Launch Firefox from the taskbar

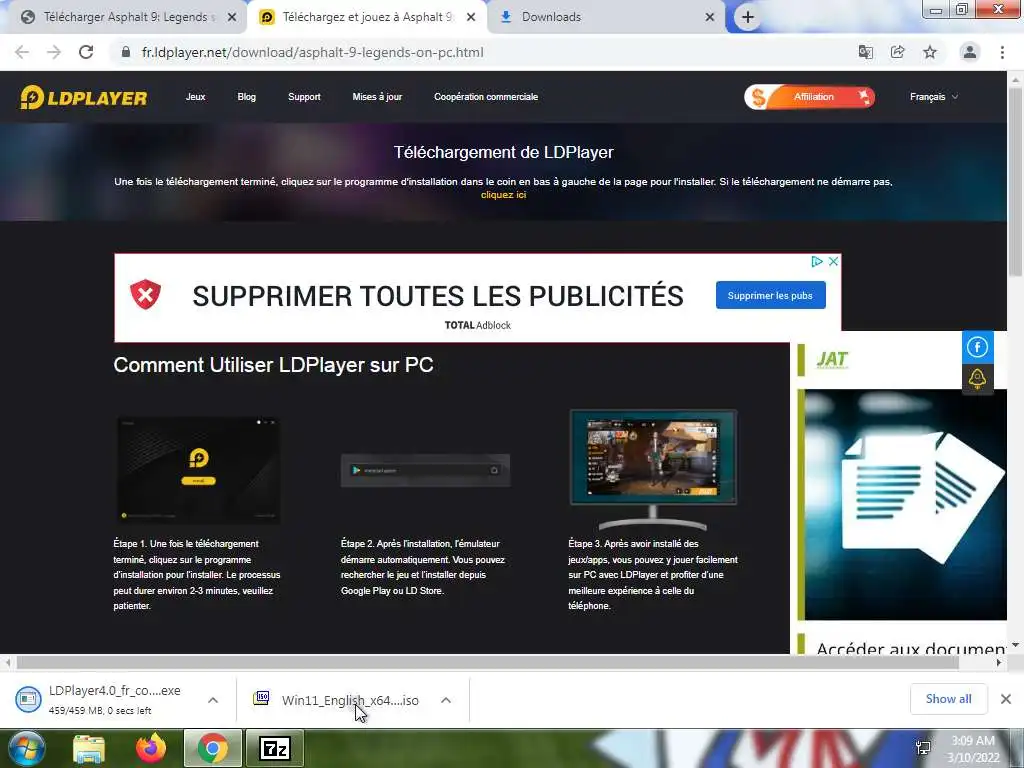[x=151, y=748]
